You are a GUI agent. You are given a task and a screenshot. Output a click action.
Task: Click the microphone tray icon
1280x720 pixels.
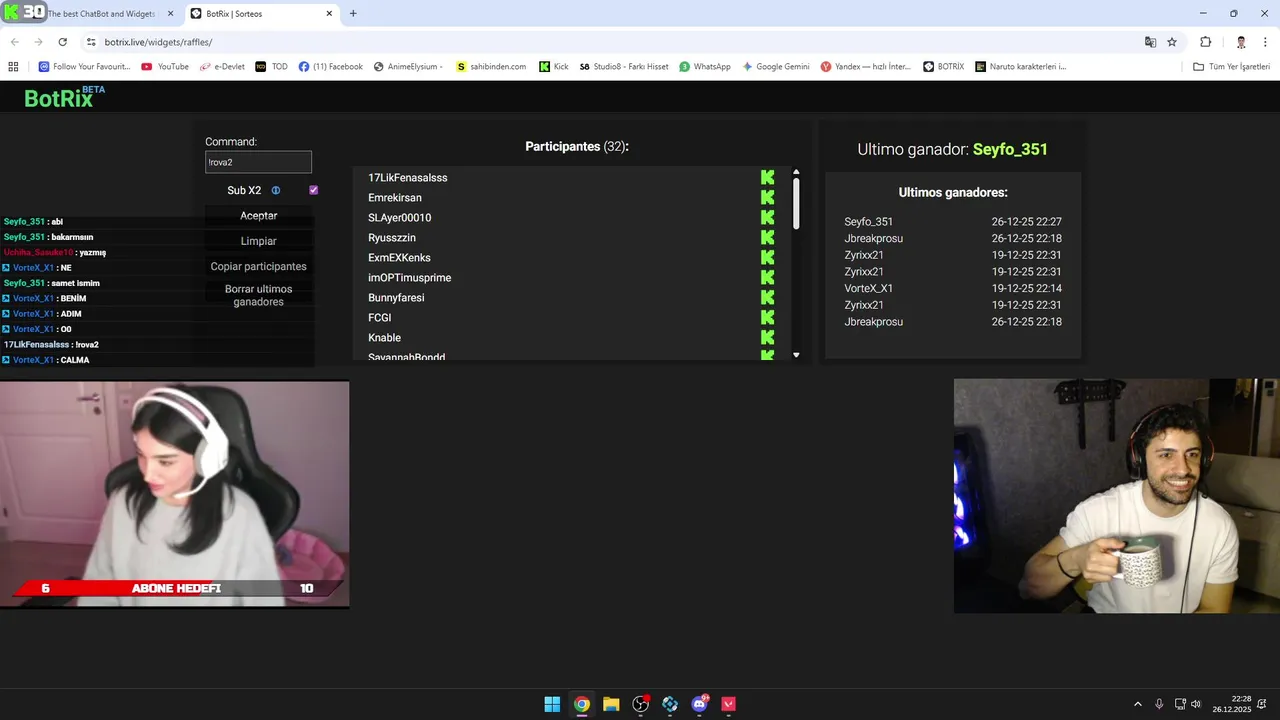coord(1159,704)
